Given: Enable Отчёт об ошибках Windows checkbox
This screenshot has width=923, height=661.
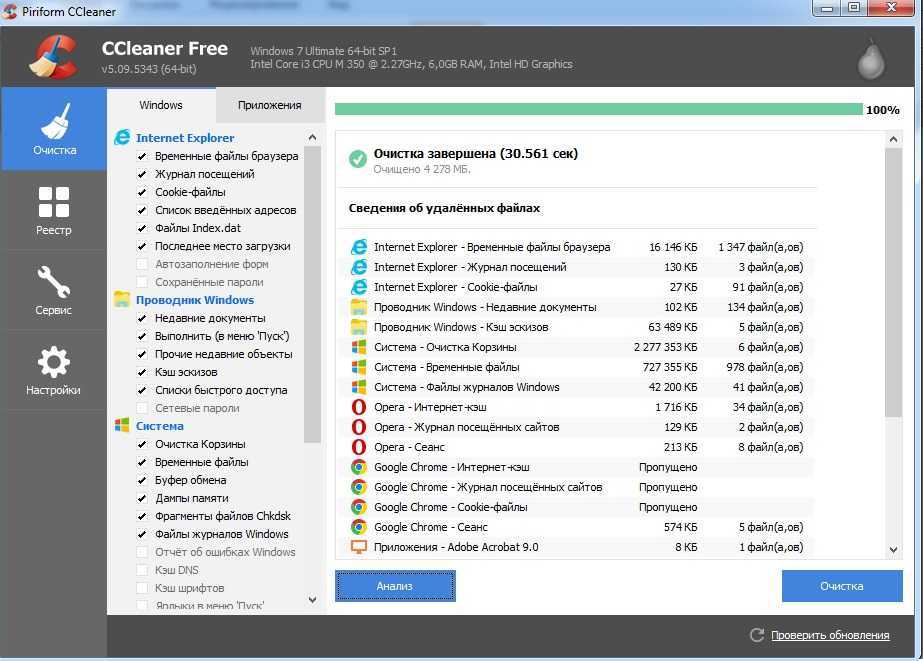Looking at the screenshot, I should click(x=142, y=552).
